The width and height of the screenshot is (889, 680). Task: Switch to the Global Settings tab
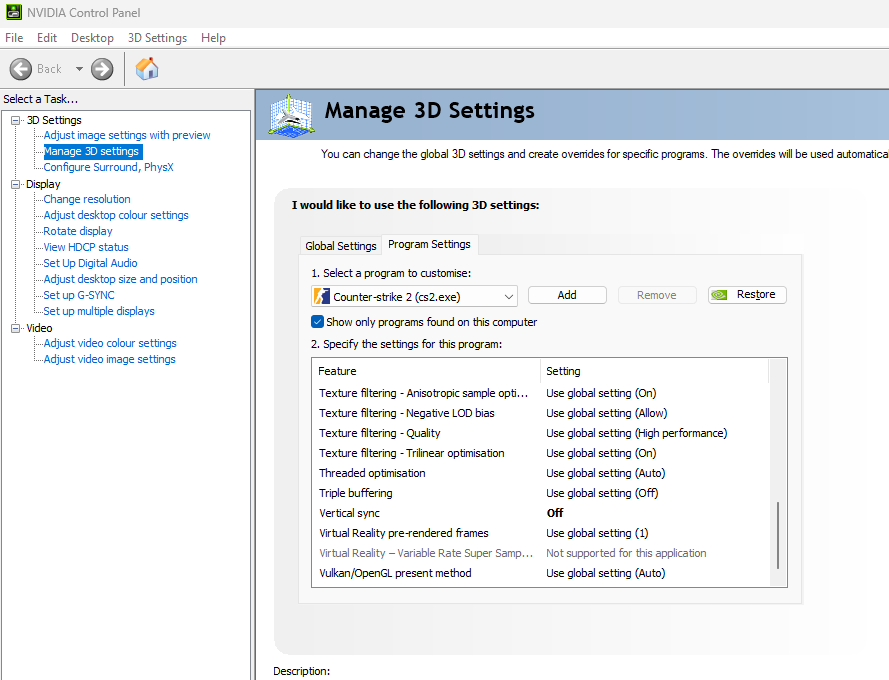coord(341,246)
